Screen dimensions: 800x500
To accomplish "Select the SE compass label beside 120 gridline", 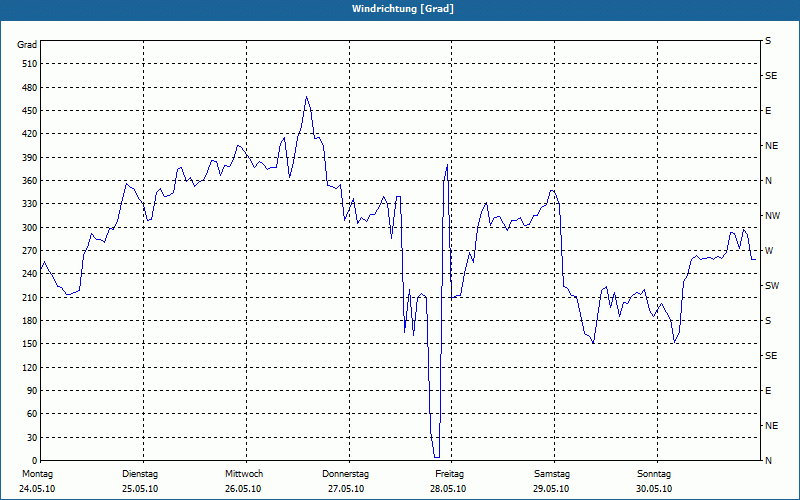I will [x=771, y=356].
